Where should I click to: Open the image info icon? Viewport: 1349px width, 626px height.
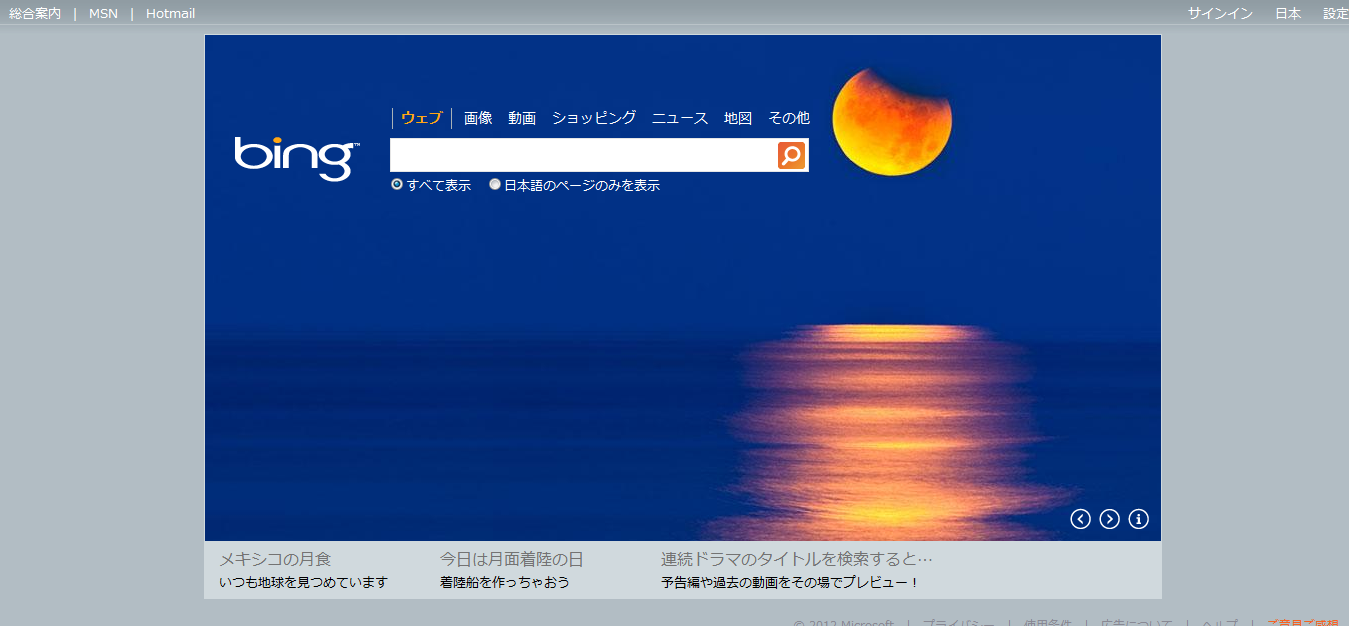[x=1138, y=519]
